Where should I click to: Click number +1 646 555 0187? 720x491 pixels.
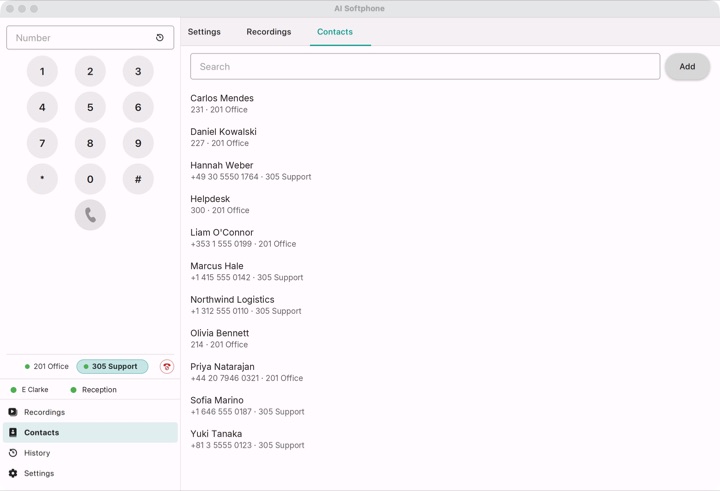pos(221,412)
